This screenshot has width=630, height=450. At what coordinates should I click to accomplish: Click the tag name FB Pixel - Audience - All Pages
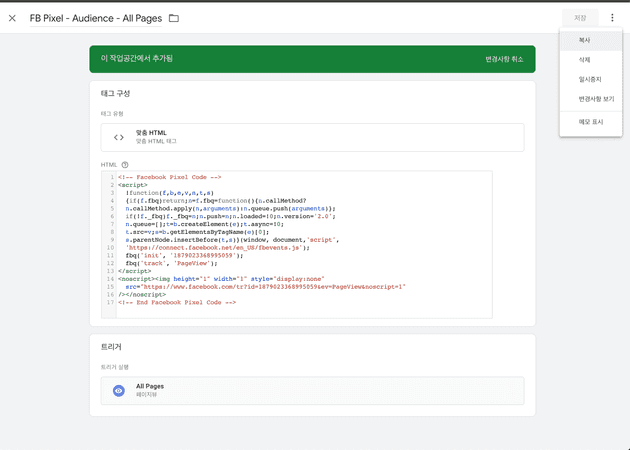click(x=96, y=18)
